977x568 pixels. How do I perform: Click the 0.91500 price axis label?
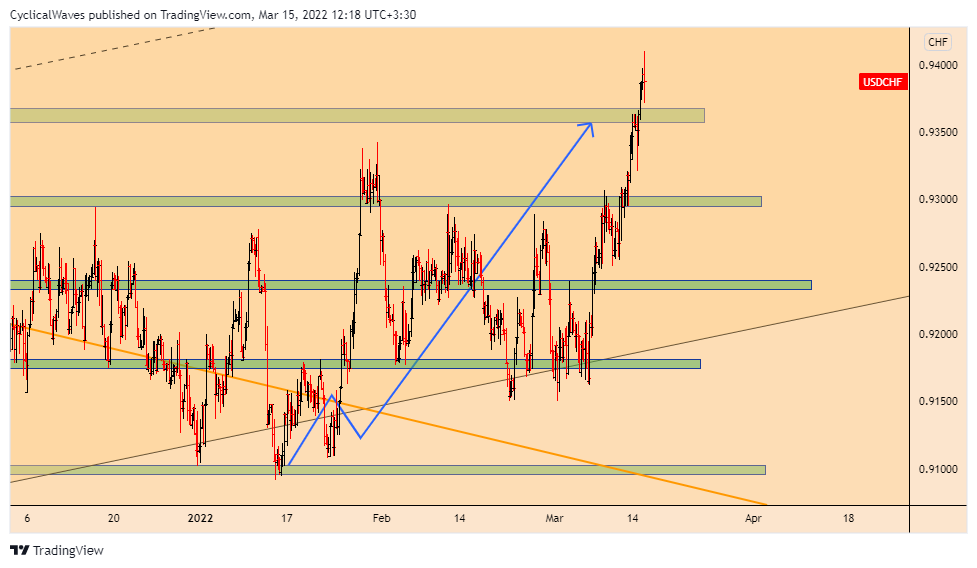click(943, 401)
